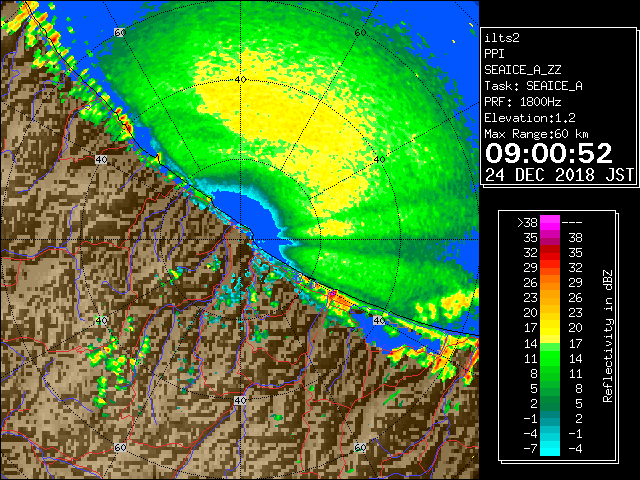Select the 'PPI' scan type text
The width and height of the screenshot is (640, 480).
494,54
